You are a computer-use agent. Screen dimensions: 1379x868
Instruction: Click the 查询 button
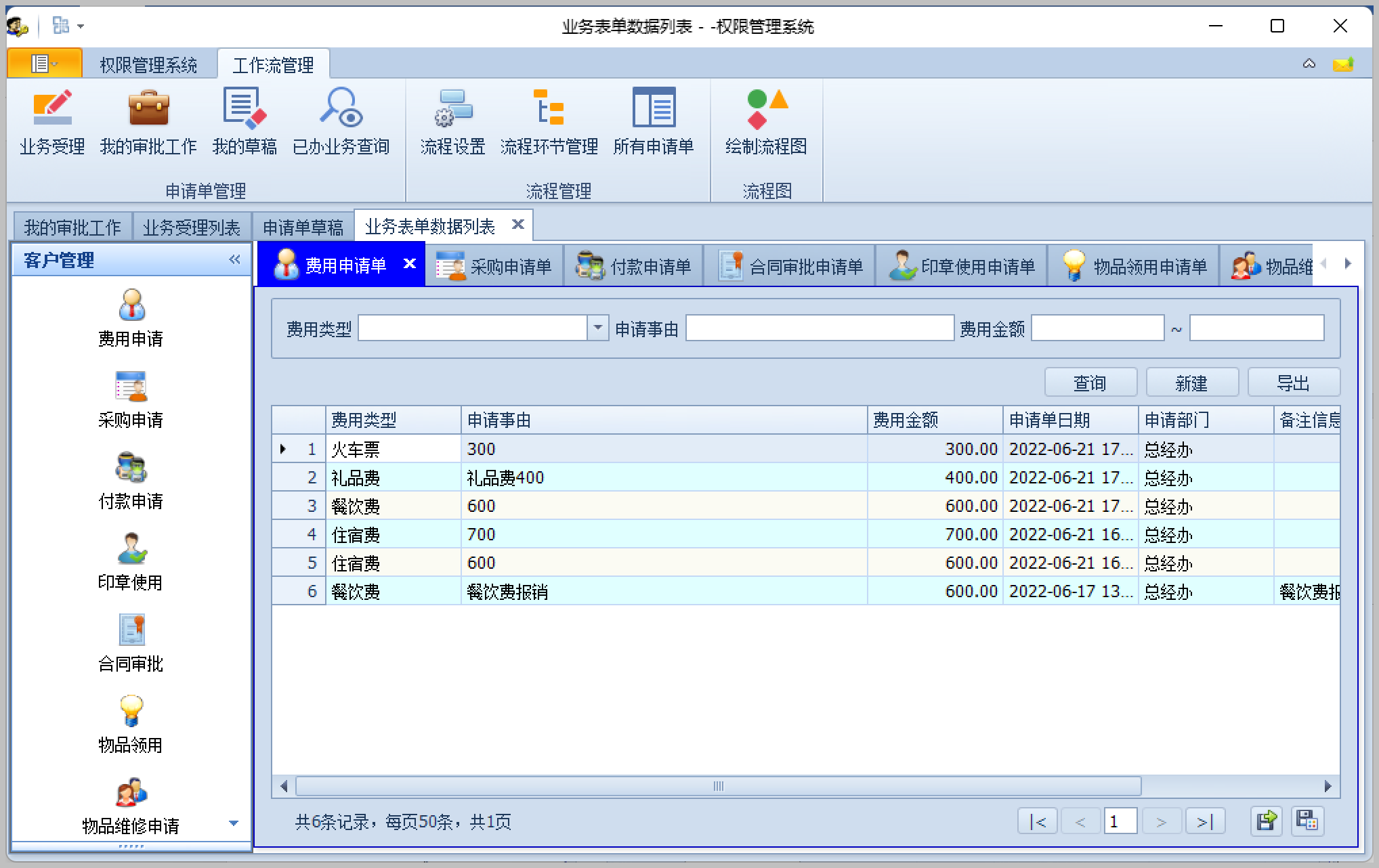pyautogui.click(x=1090, y=383)
